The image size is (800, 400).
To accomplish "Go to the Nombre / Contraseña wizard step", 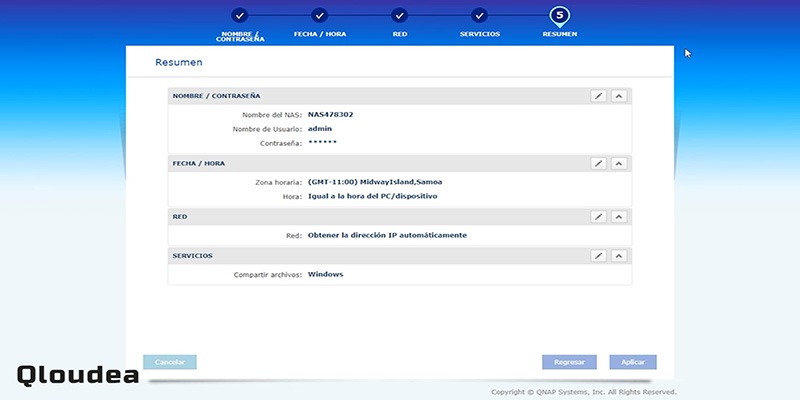I will pos(240,15).
